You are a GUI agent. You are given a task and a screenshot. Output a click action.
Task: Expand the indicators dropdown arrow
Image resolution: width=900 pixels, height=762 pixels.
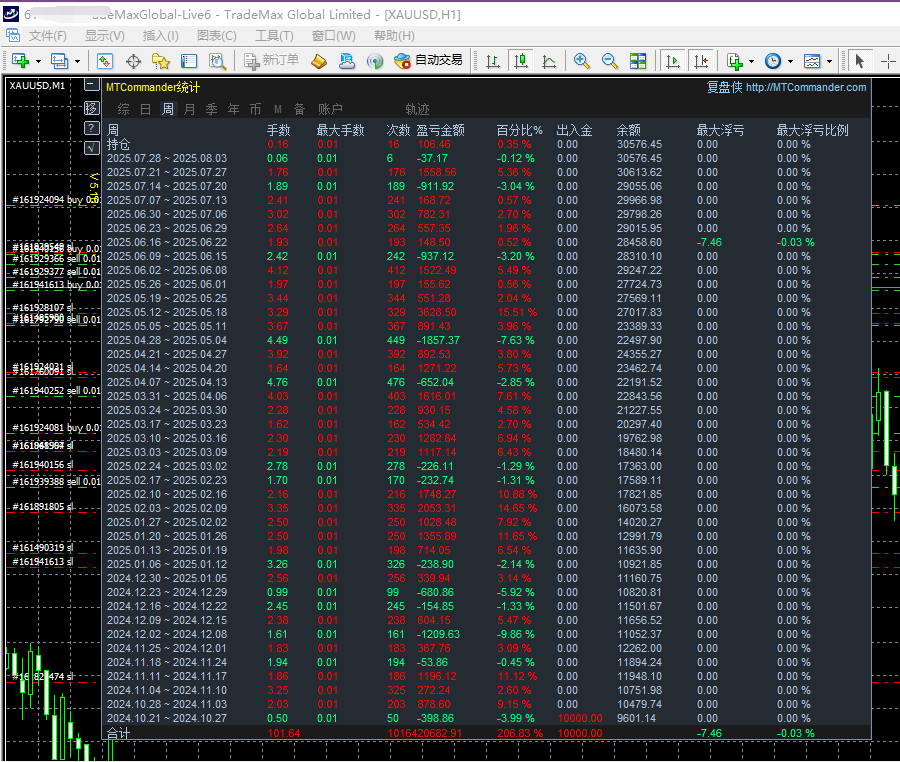pyautogui.click(x=751, y=61)
